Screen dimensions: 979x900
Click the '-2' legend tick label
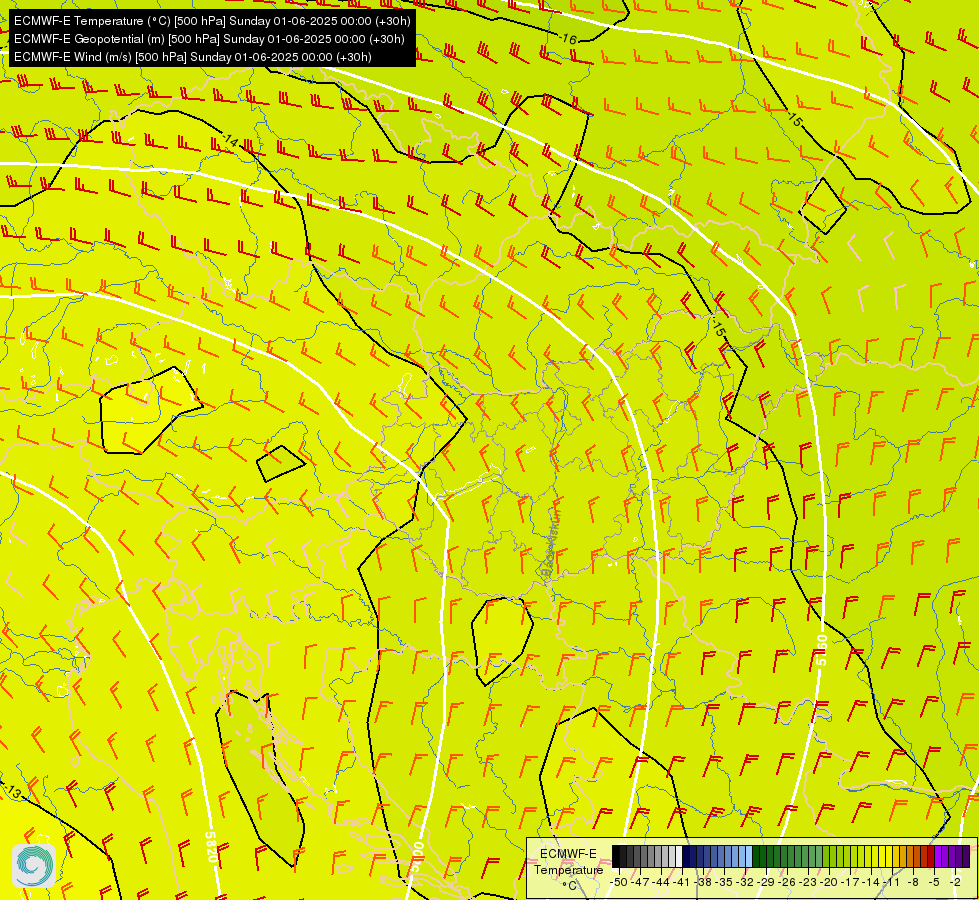pyautogui.click(x=955, y=883)
